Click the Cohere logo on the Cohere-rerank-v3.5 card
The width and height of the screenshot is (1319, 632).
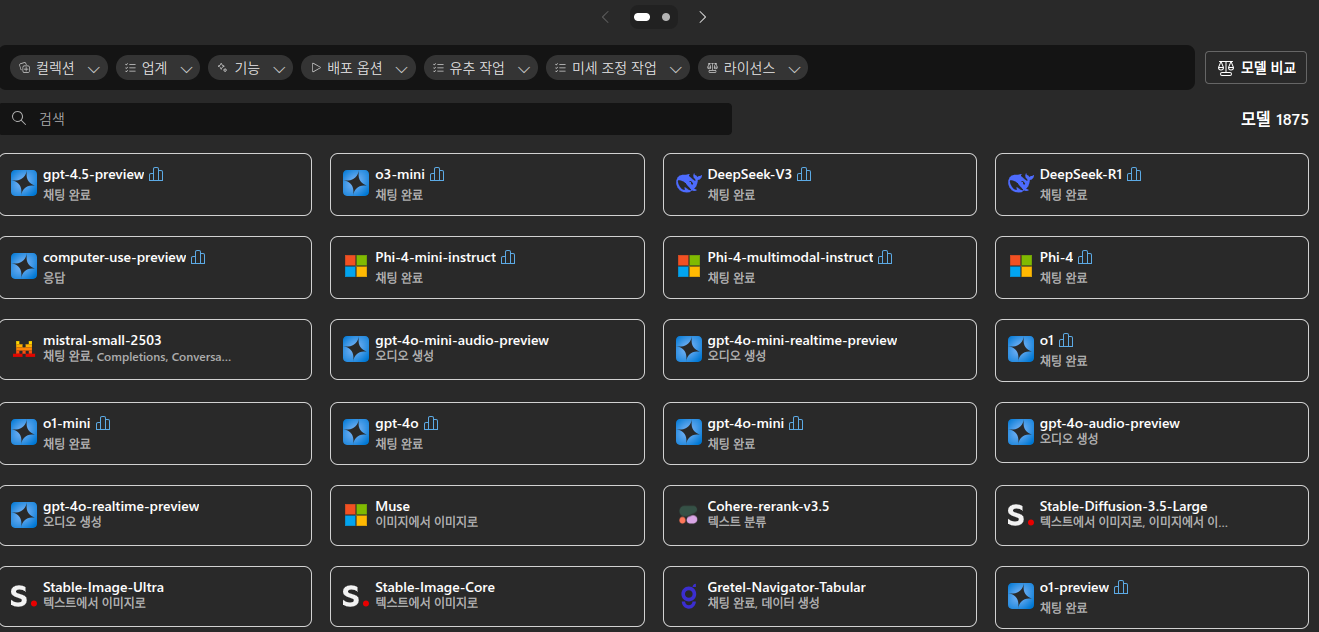click(x=688, y=515)
